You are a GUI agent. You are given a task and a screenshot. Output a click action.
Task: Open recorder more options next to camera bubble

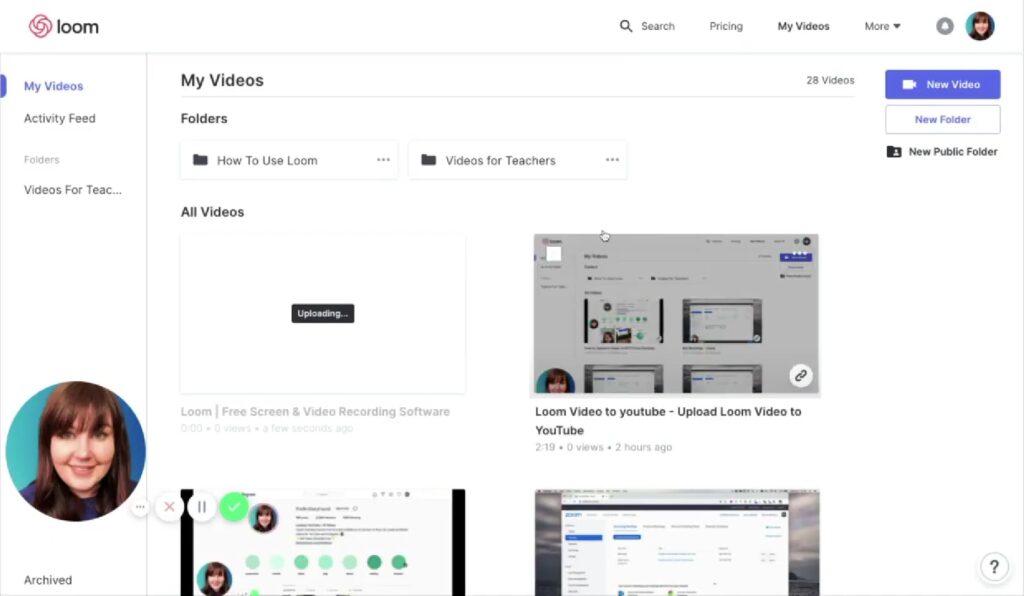tap(140, 507)
